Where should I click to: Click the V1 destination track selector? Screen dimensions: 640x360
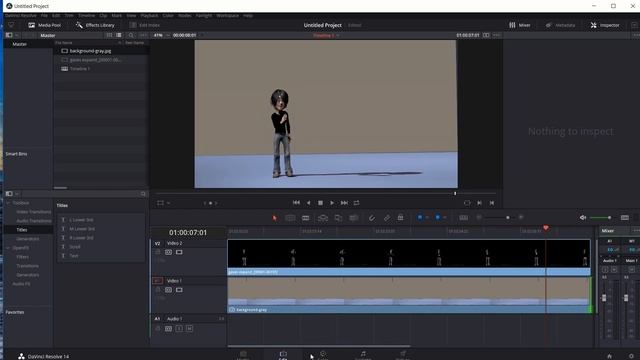pyautogui.click(x=157, y=281)
